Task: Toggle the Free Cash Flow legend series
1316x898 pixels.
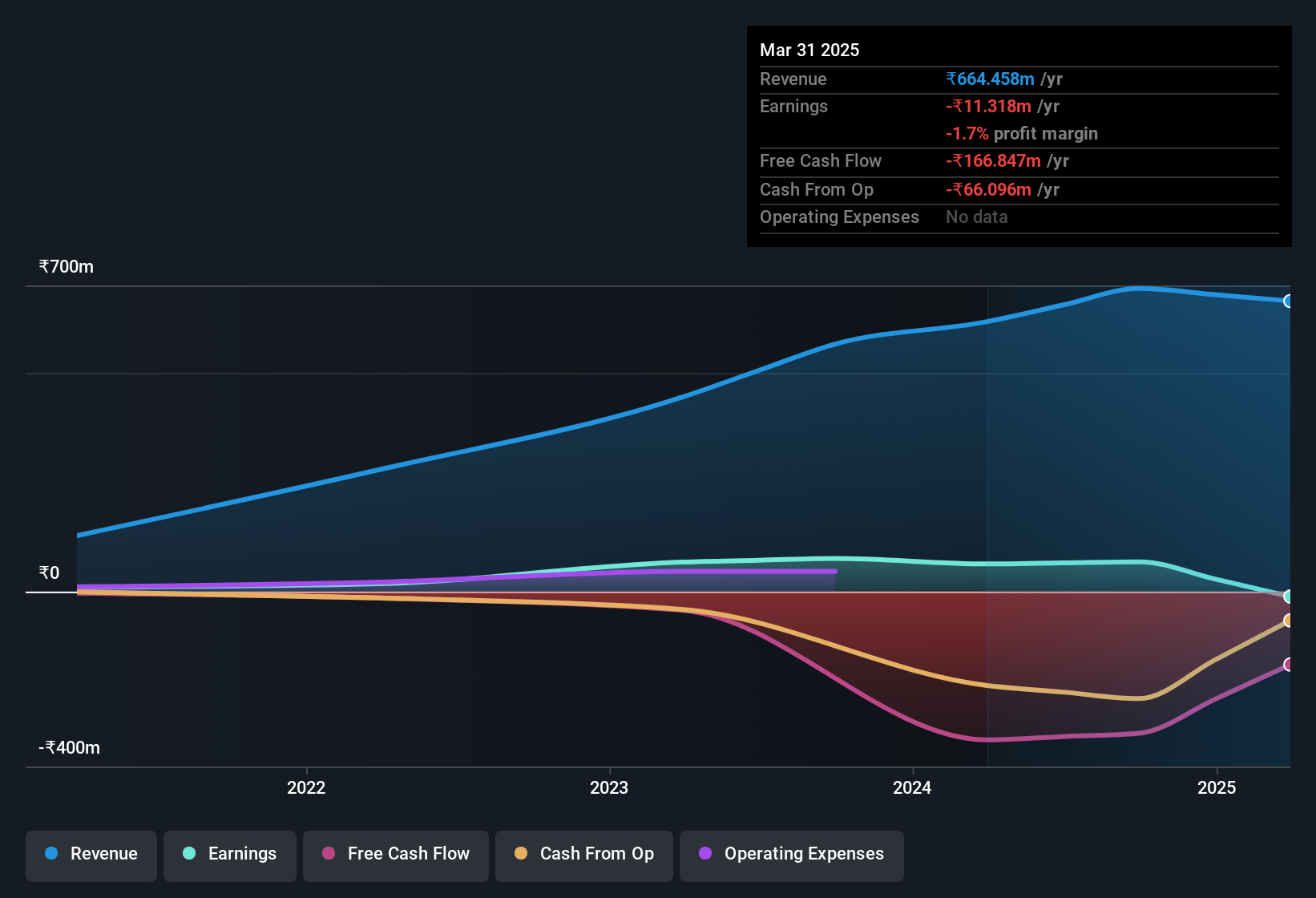Action: coord(396,856)
